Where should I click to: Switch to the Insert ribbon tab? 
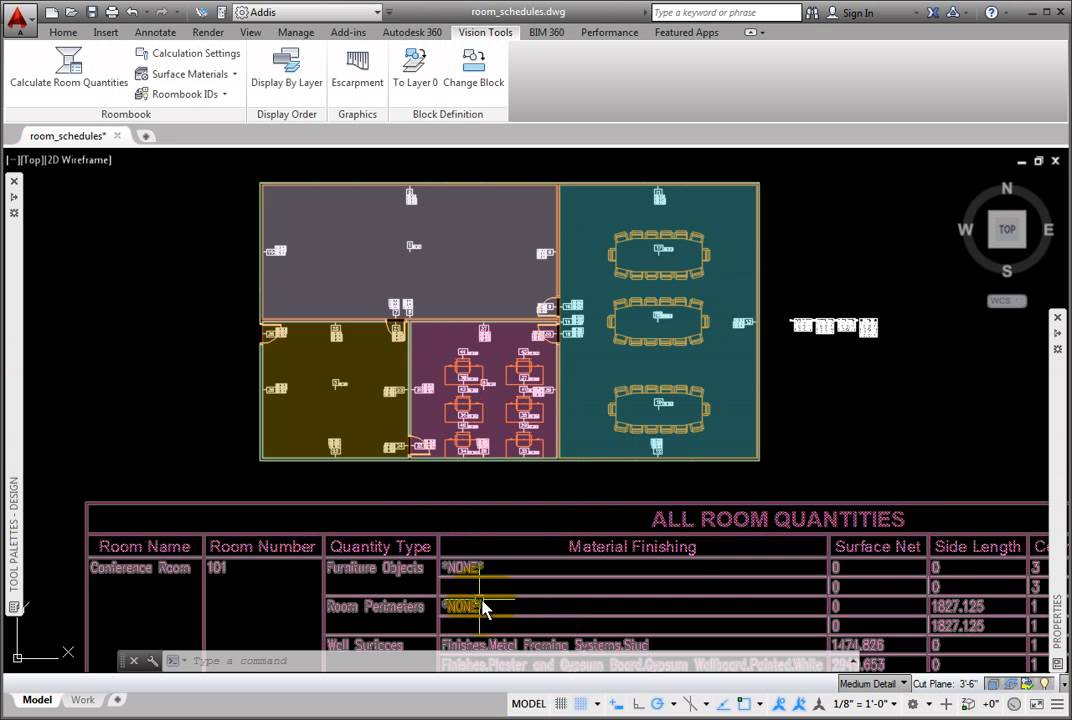[105, 32]
